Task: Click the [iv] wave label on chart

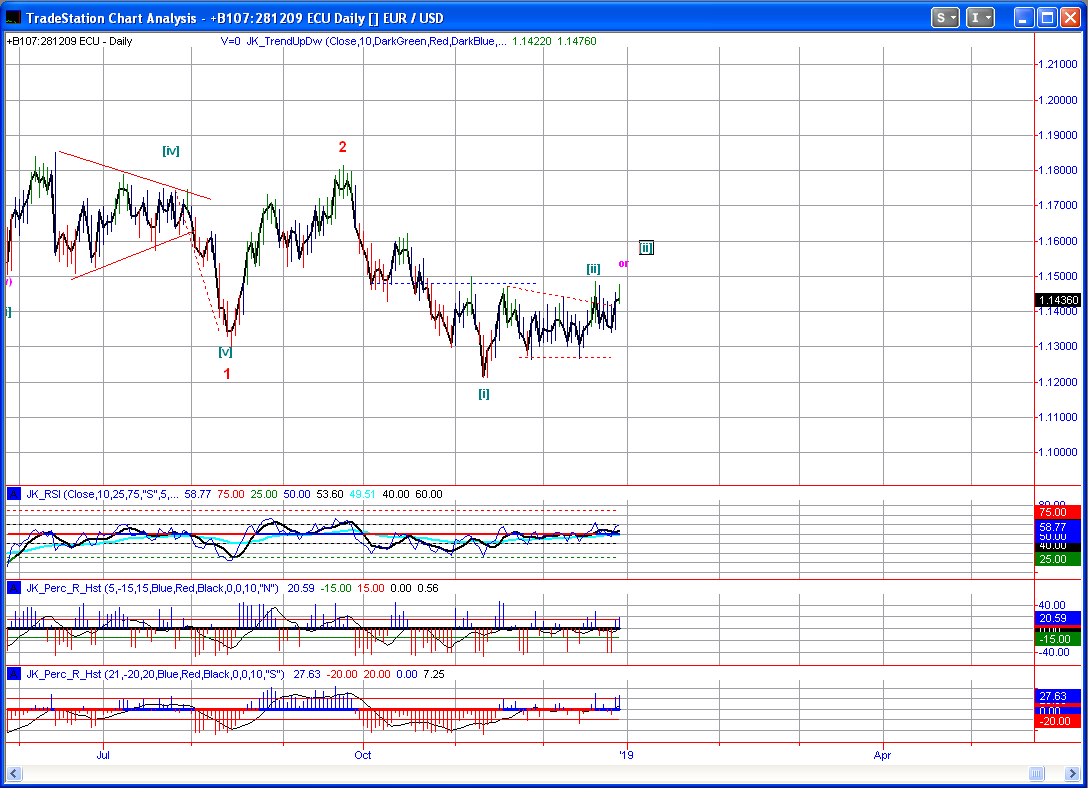Action: (171, 151)
